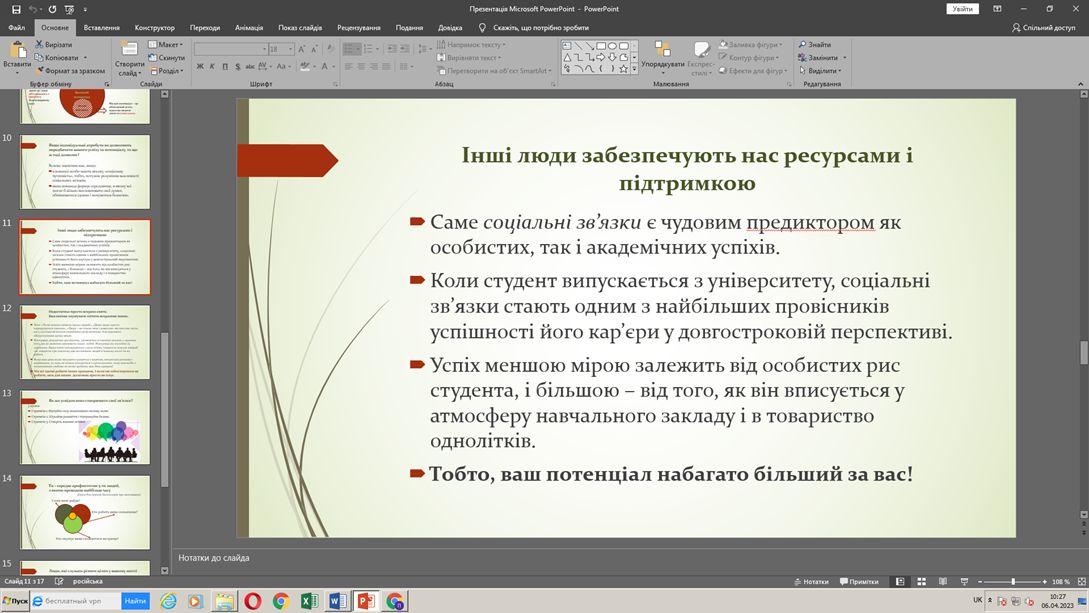Toggle the Comments (Примітки) pane in status bar

(x=857, y=581)
